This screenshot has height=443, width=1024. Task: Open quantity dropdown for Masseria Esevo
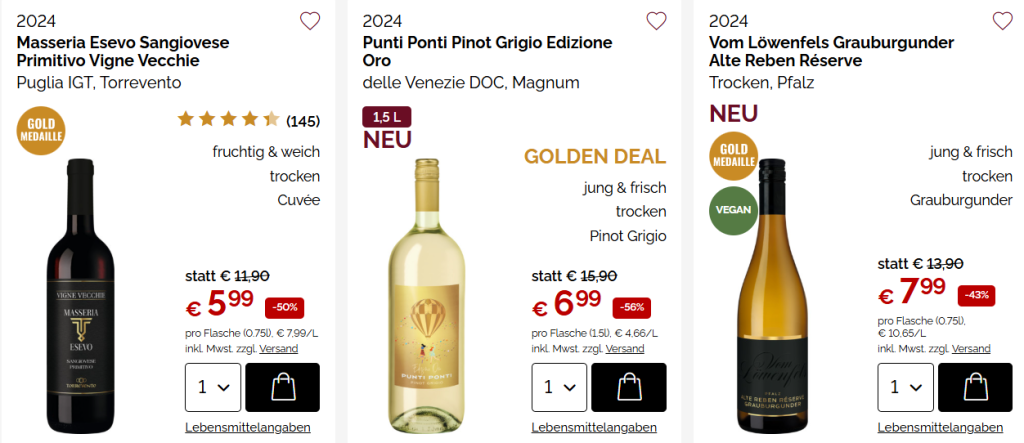click(213, 387)
